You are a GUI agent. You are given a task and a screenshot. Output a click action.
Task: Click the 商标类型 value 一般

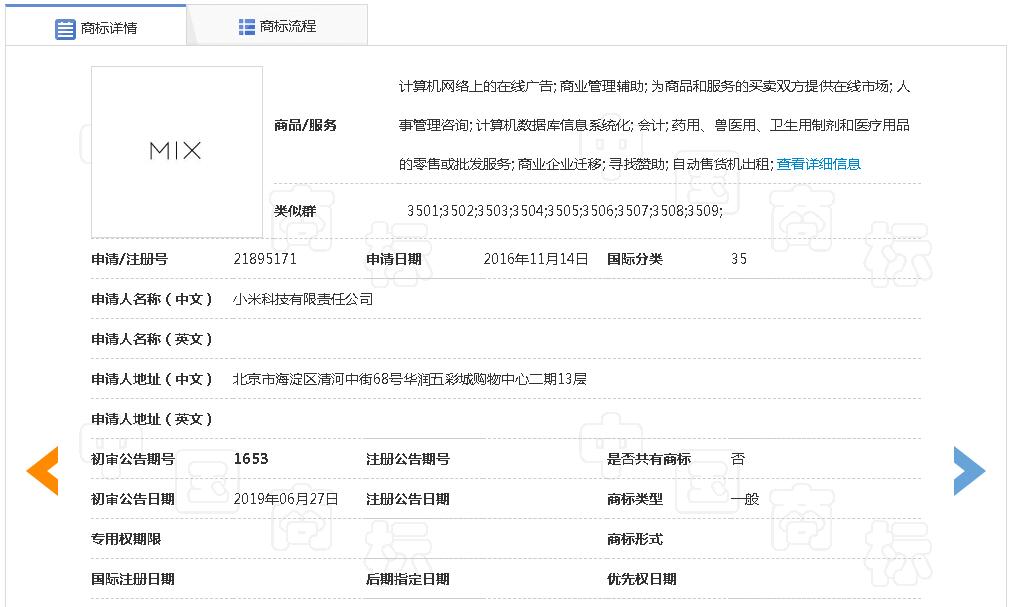pyautogui.click(x=744, y=499)
